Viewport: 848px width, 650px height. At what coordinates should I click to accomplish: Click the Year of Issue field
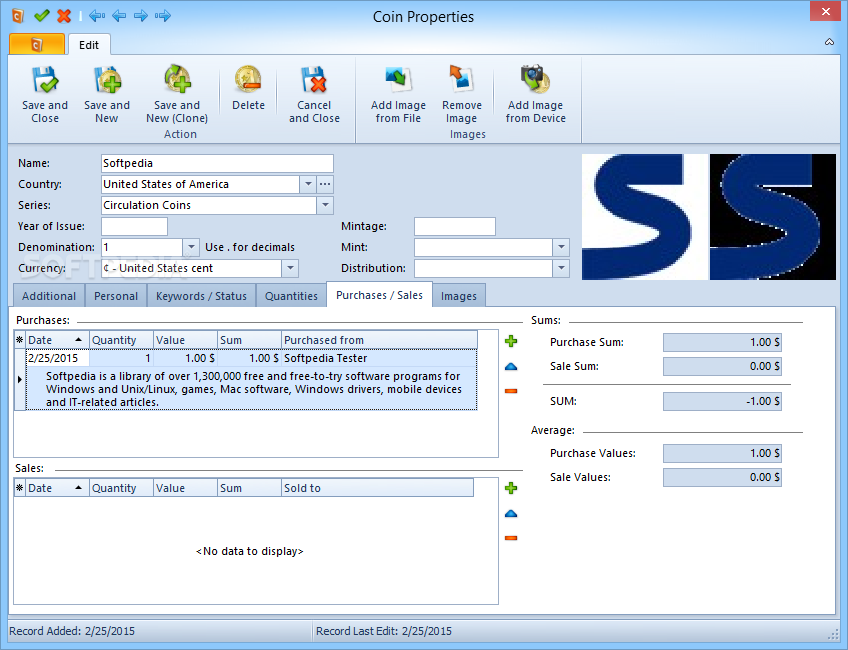pyautogui.click(x=134, y=226)
